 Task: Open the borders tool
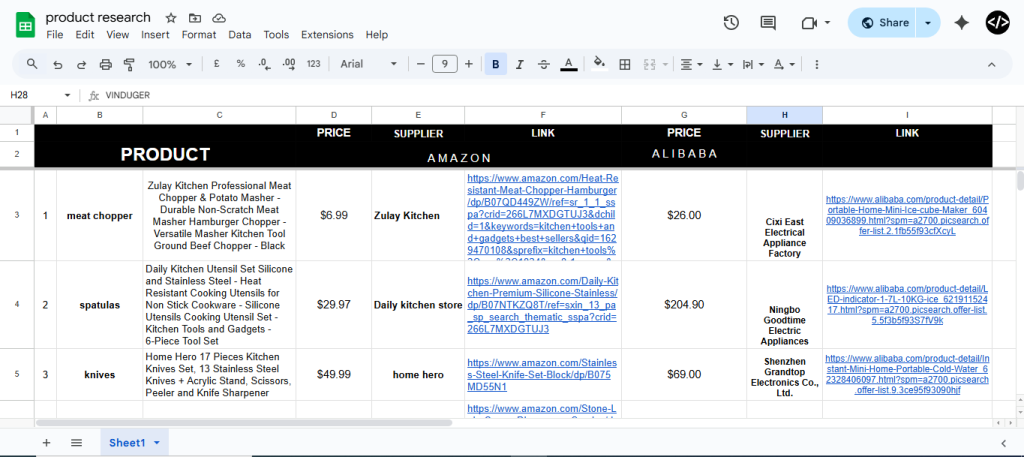pos(624,64)
